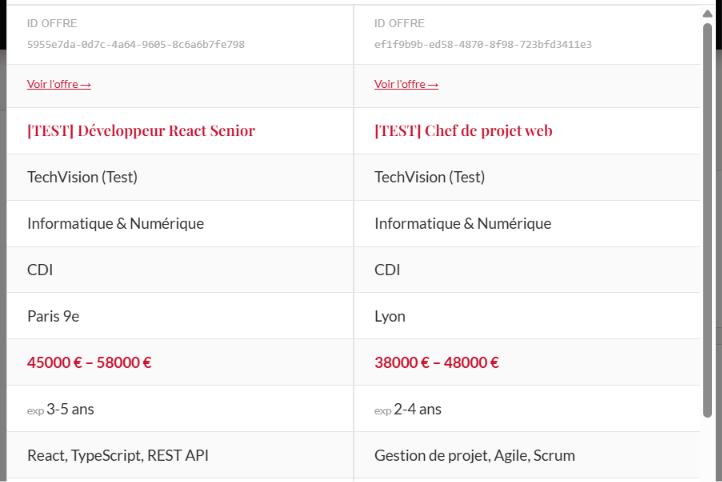
Task: Click the scrollbar up arrow
Action: [x=708, y=14]
